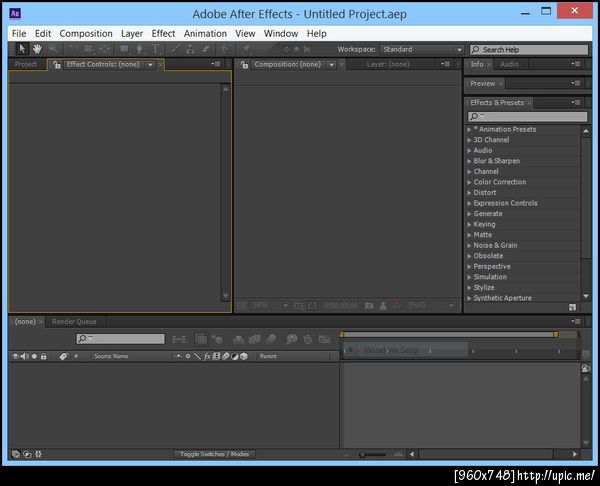Close the Info panel tab
Image resolution: width=600 pixels, height=486 pixels.
[489, 65]
